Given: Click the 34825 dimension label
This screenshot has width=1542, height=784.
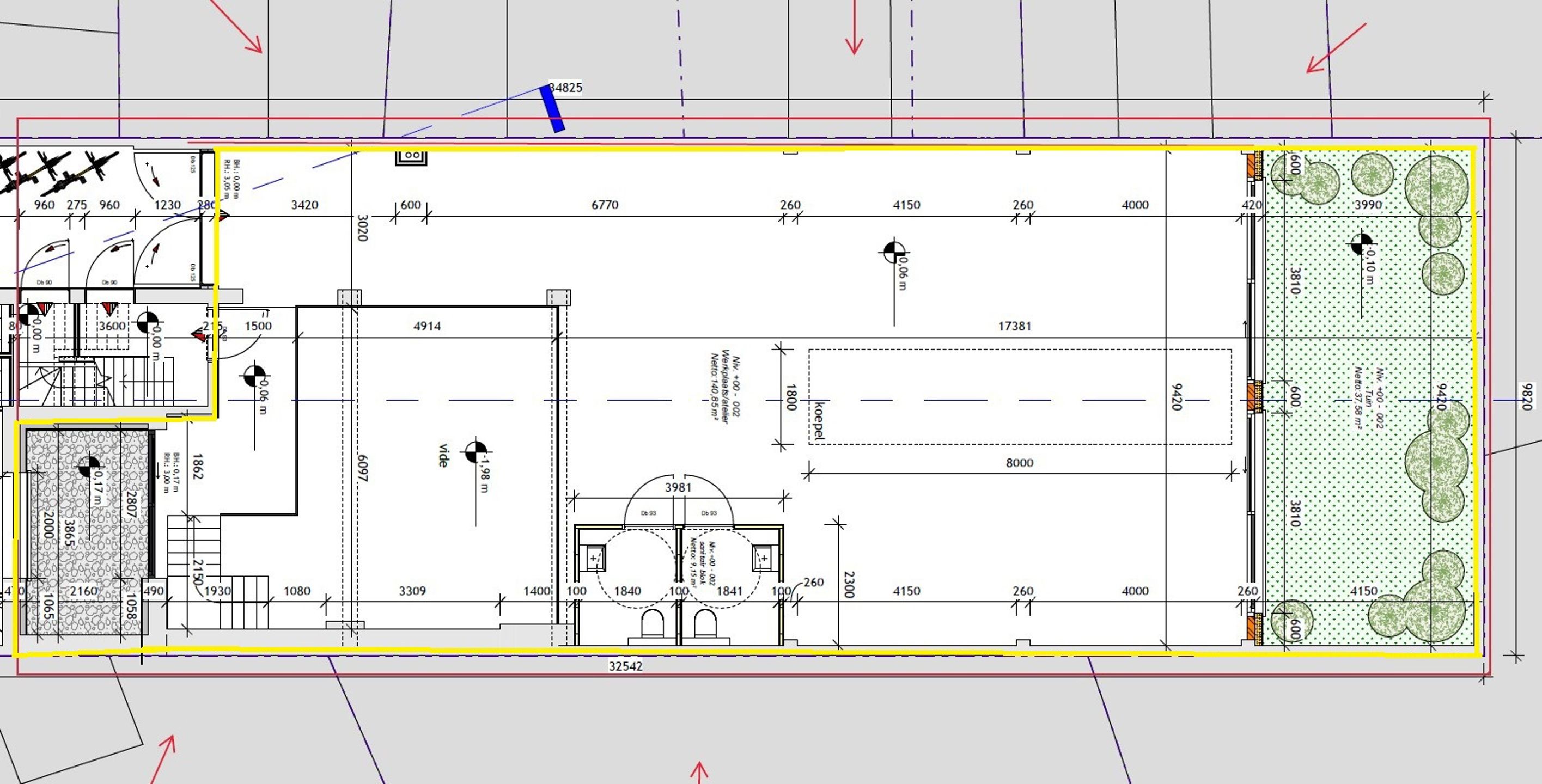Looking at the screenshot, I should click(566, 87).
